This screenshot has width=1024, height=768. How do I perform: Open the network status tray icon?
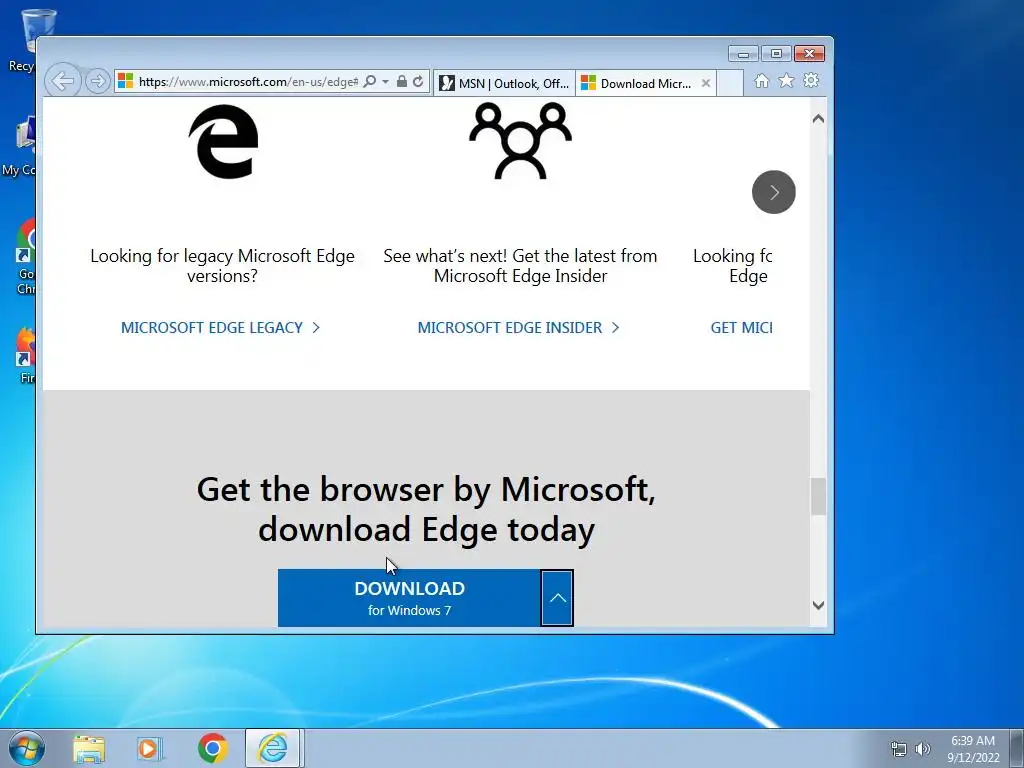(x=899, y=748)
